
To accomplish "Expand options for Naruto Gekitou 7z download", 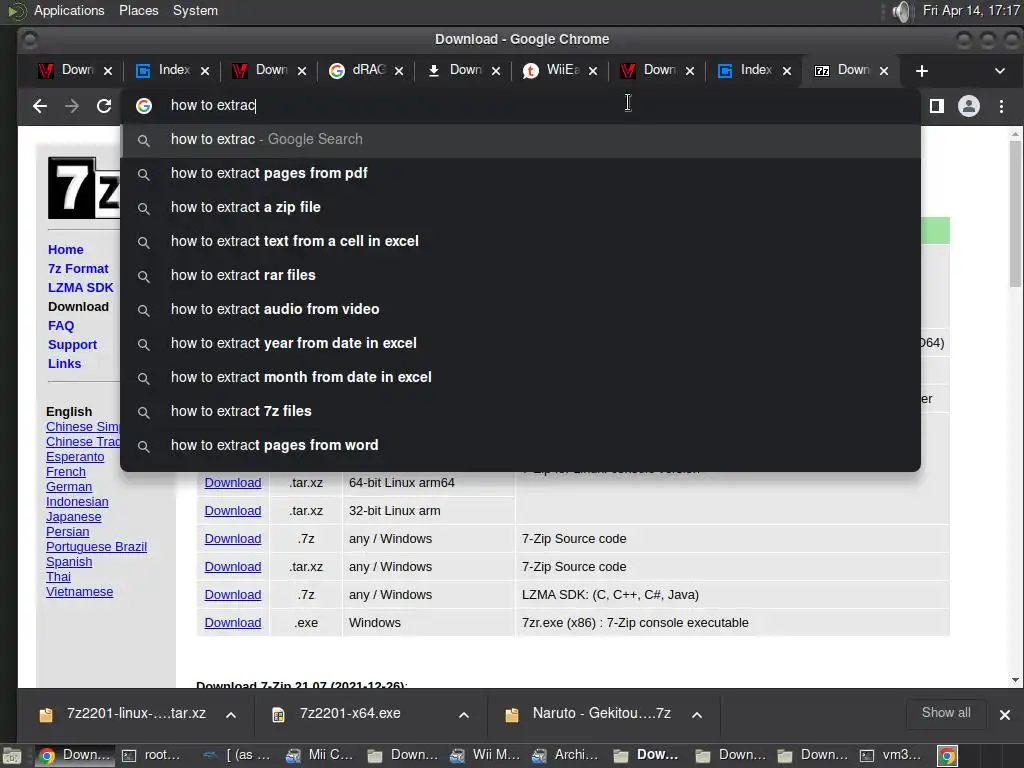I will point(697,715).
